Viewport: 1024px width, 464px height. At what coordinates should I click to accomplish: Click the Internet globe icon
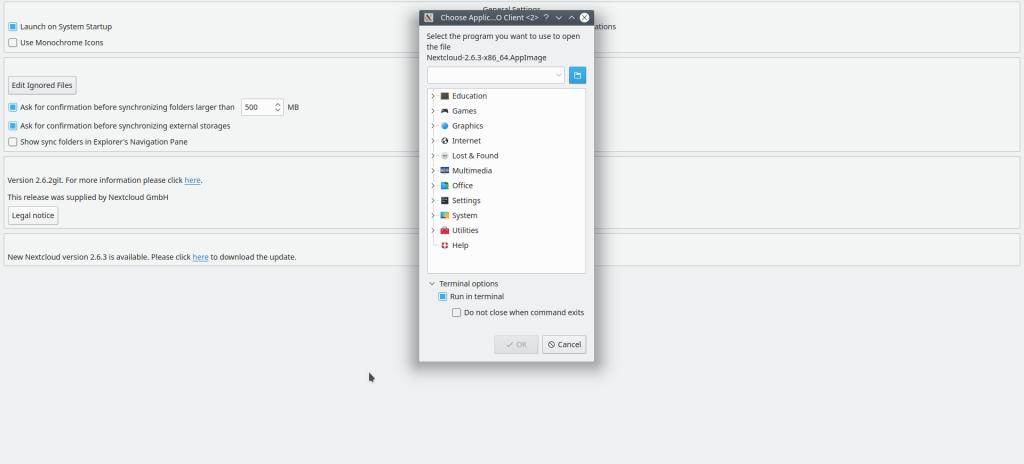pyautogui.click(x=445, y=141)
